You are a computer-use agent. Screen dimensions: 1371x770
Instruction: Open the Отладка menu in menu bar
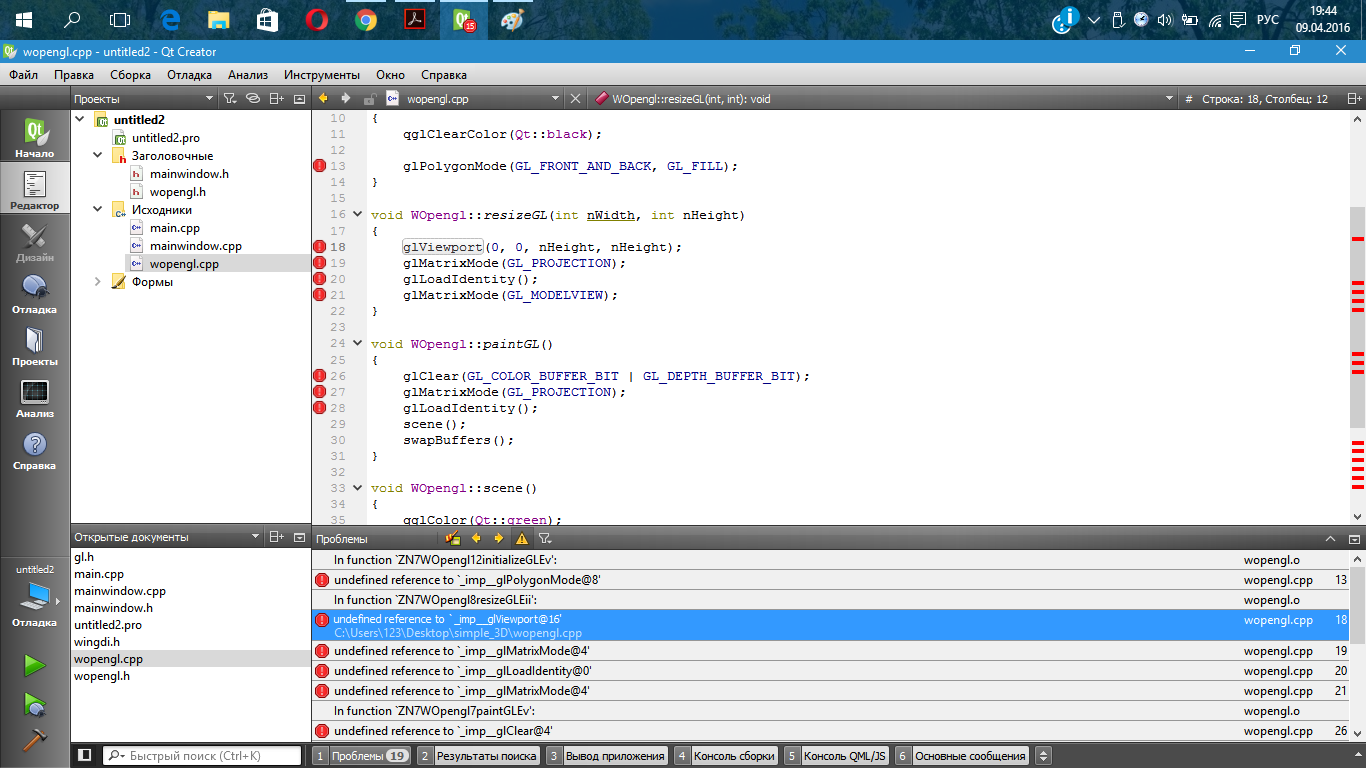[x=190, y=75]
